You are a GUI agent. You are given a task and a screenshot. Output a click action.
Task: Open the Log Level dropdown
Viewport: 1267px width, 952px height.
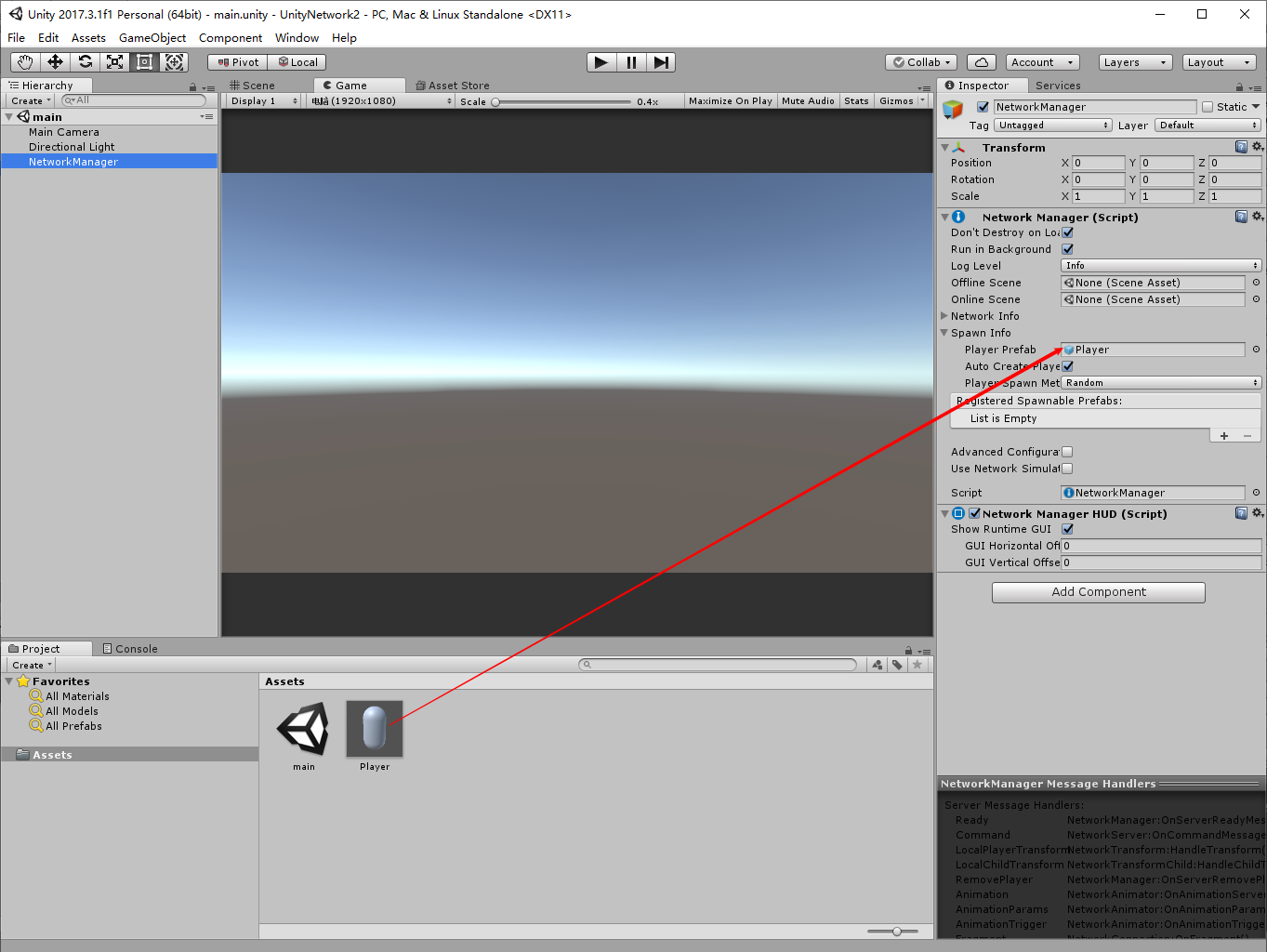tap(1161, 266)
